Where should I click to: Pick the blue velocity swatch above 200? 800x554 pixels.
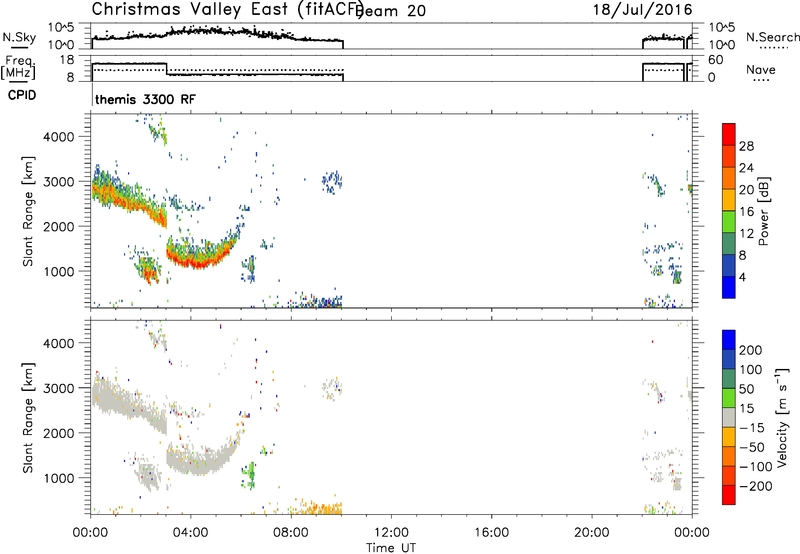coord(729,340)
